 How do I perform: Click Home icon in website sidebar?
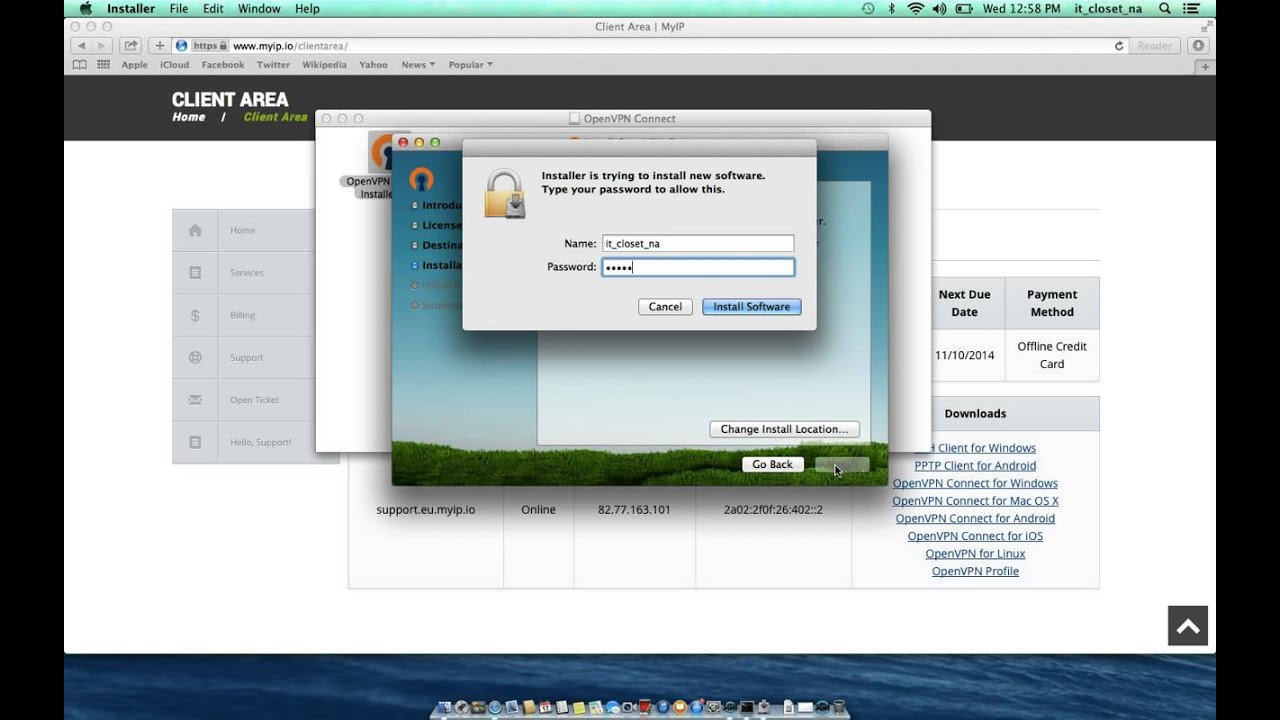pos(195,230)
